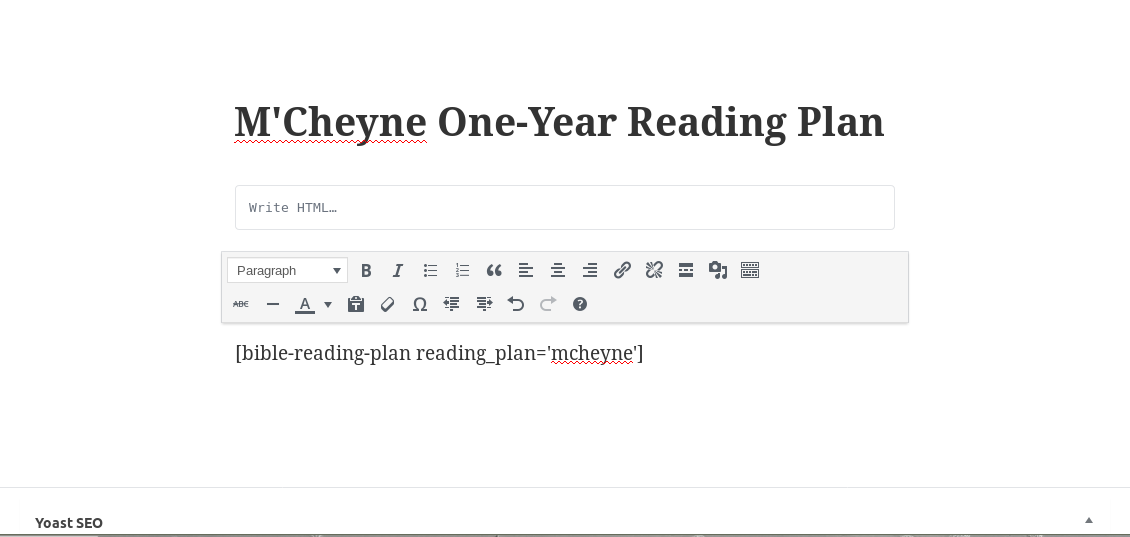Insert a numbered list
The height and width of the screenshot is (537, 1130).
tap(462, 270)
